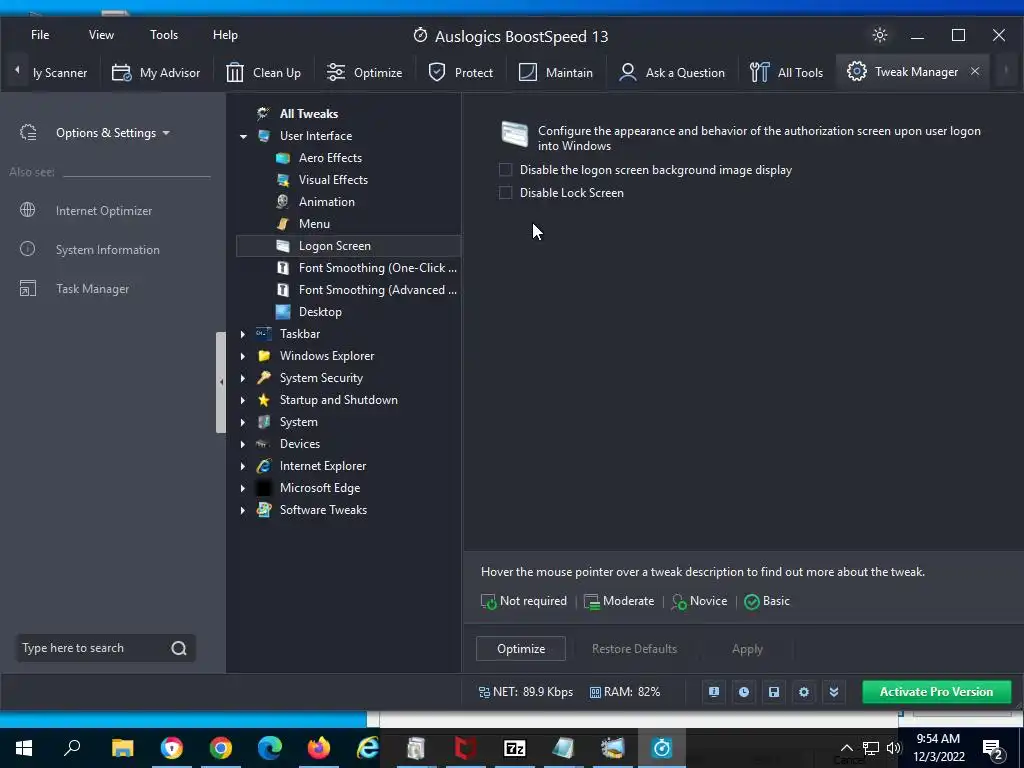
Task: Click the status bar info icon
Action: click(x=714, y=692)
